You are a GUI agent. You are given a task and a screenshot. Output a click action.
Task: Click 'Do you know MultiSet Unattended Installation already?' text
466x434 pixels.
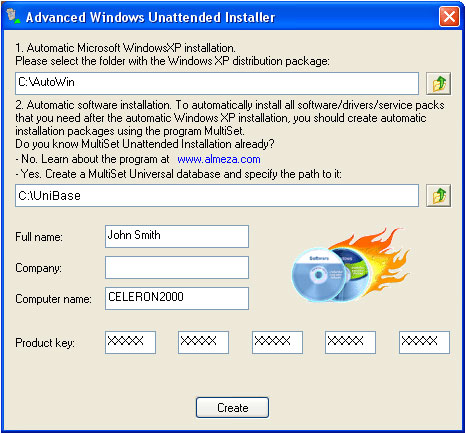click(x=145, y=144)
